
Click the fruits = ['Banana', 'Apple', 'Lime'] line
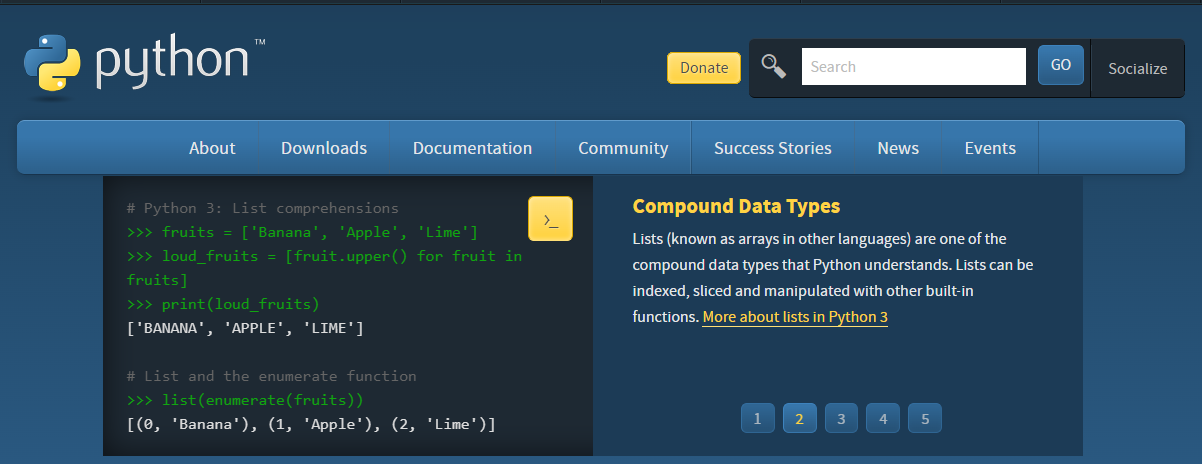[x=303, y=232]
